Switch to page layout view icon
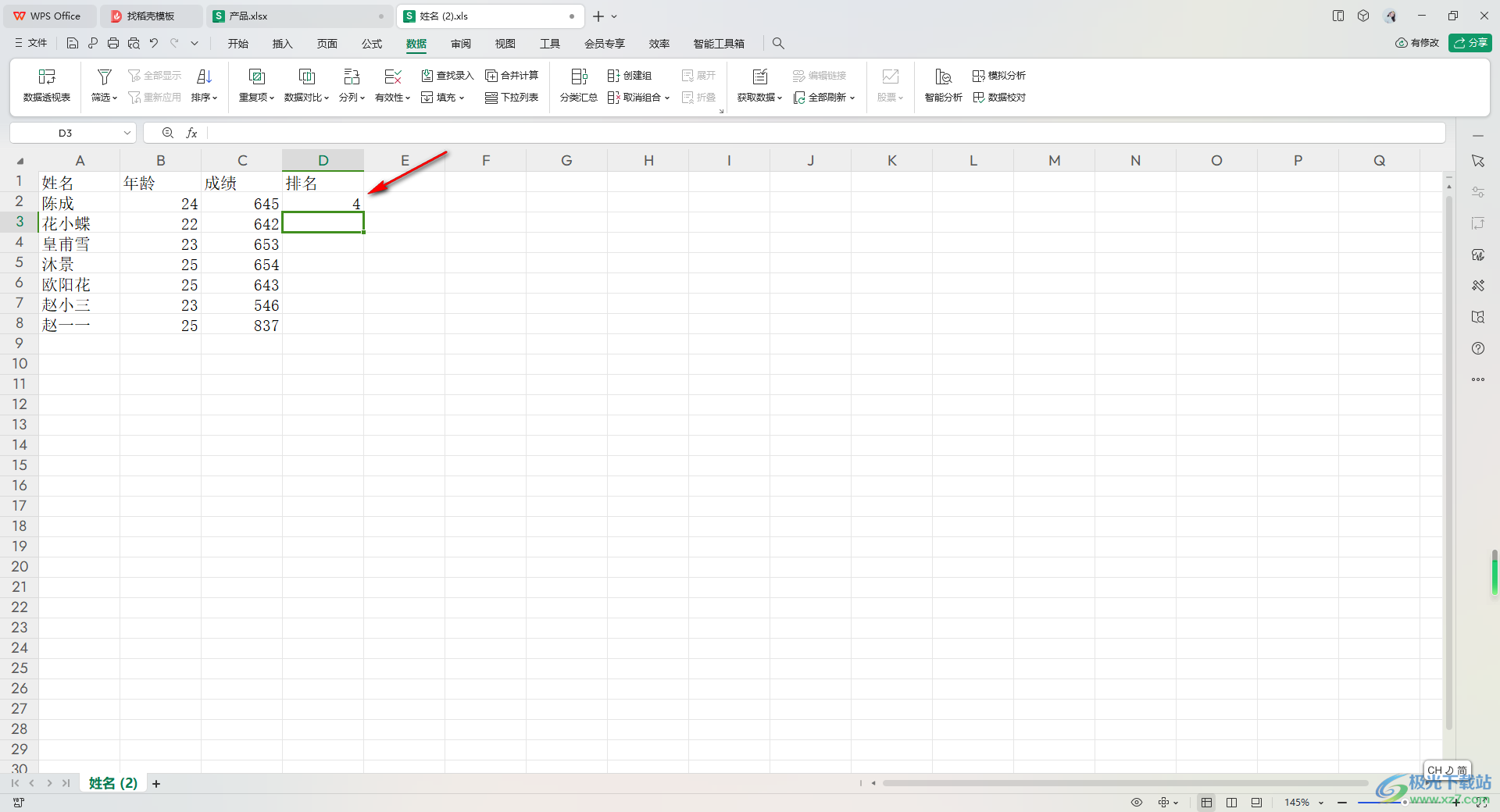The image size is (1500, 812). (x=1256, y=802)
